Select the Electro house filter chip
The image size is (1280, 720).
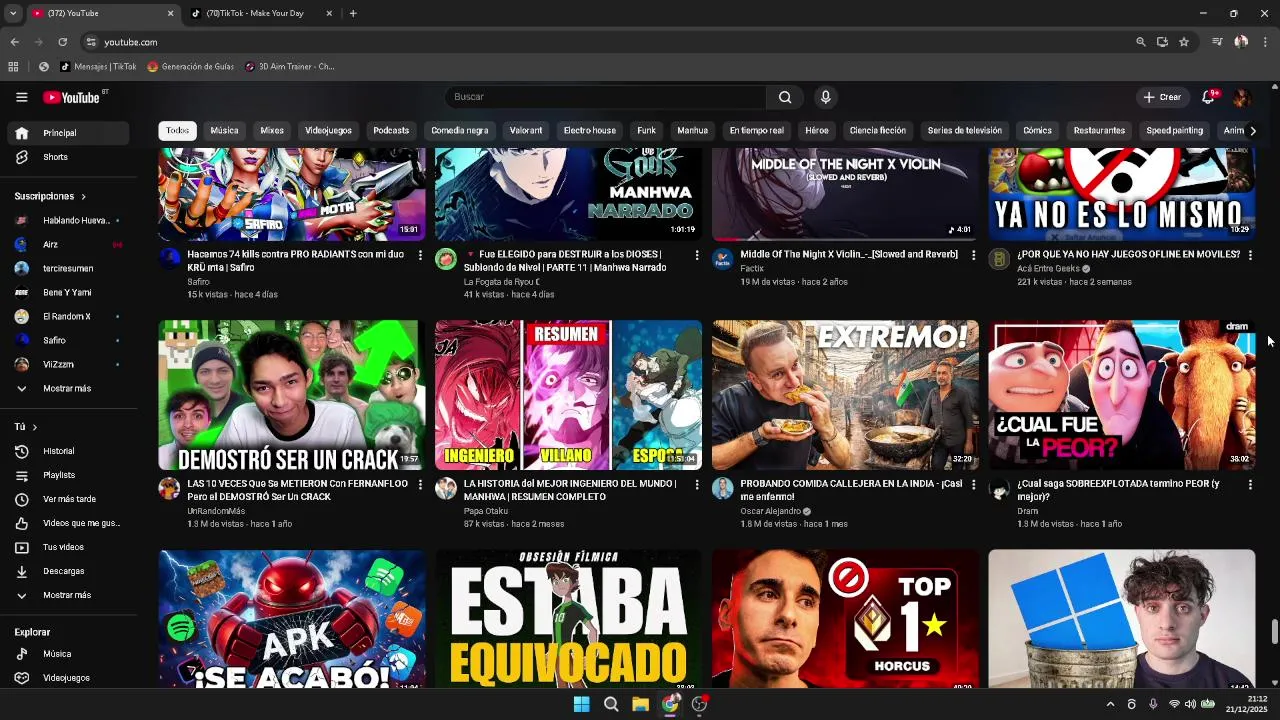(589, 131)
